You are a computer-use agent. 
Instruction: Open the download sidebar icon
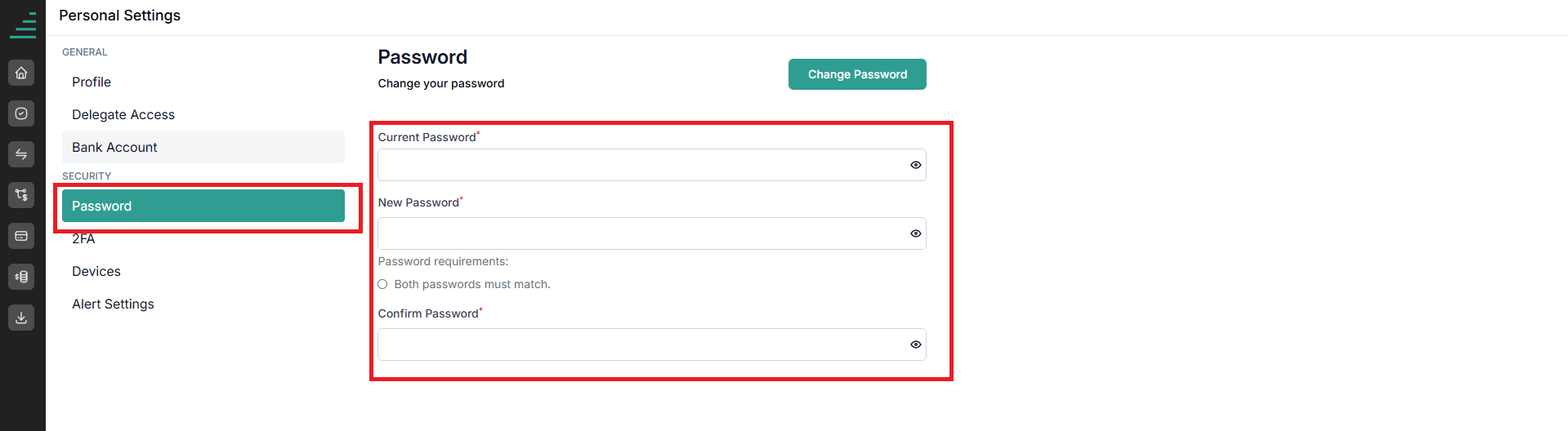(21, 318)
